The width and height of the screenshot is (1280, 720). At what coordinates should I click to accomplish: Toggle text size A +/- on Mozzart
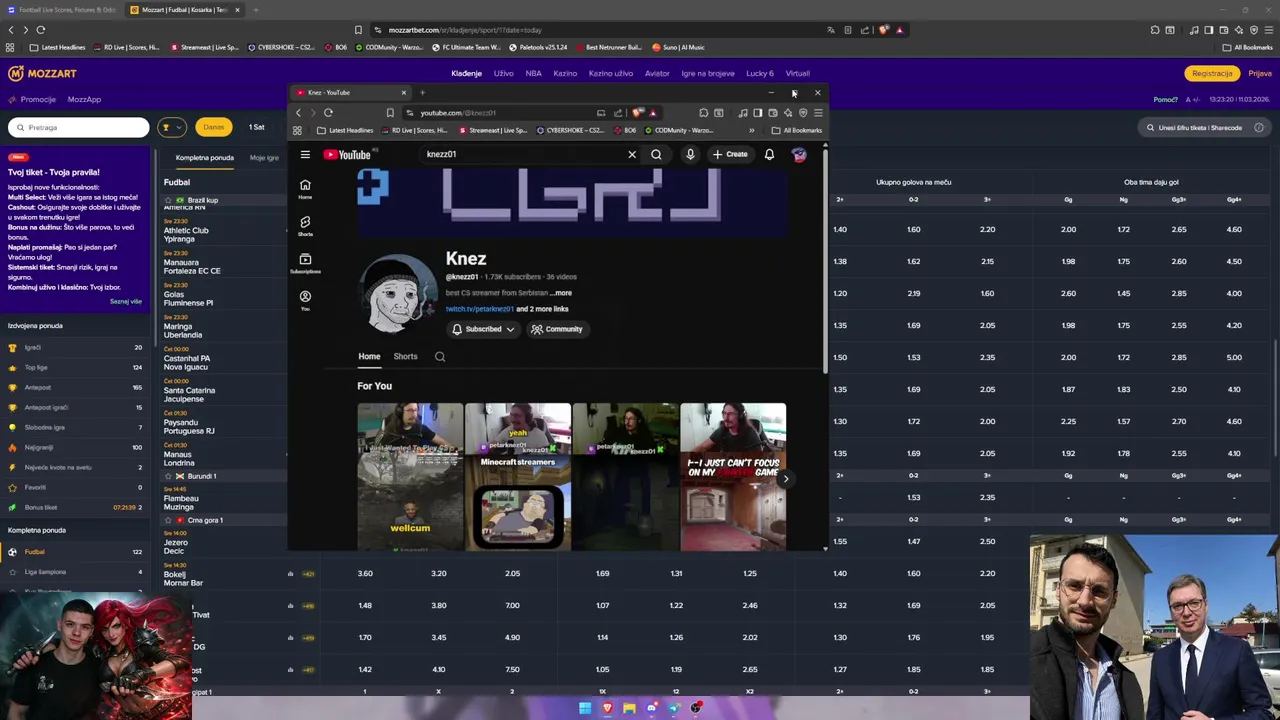[x=1192, y=99]
